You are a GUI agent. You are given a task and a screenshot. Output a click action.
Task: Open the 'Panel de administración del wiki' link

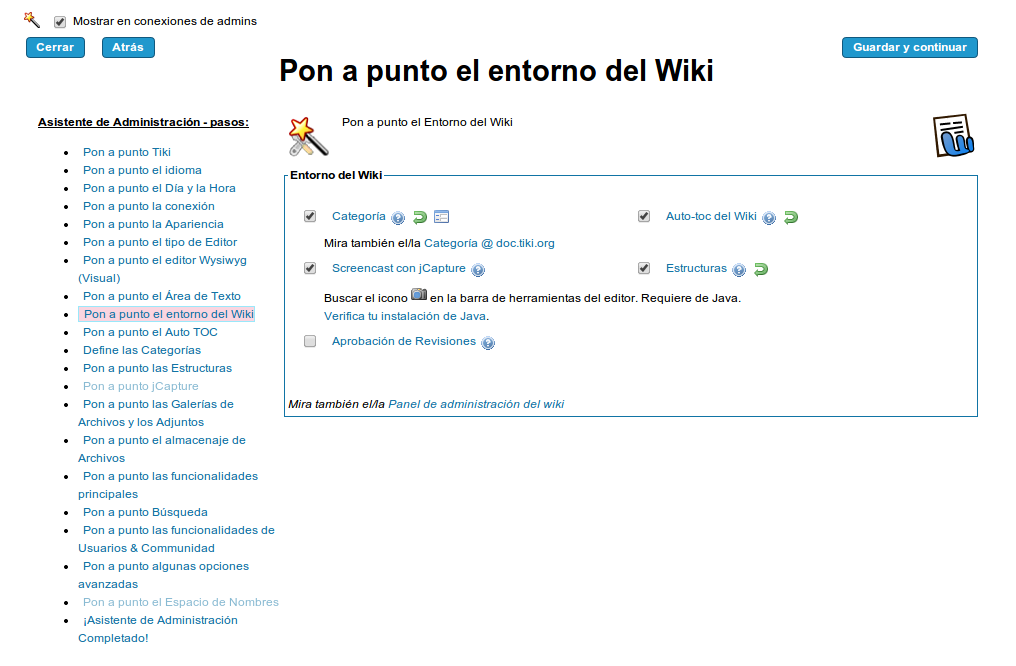click(476, 404)
